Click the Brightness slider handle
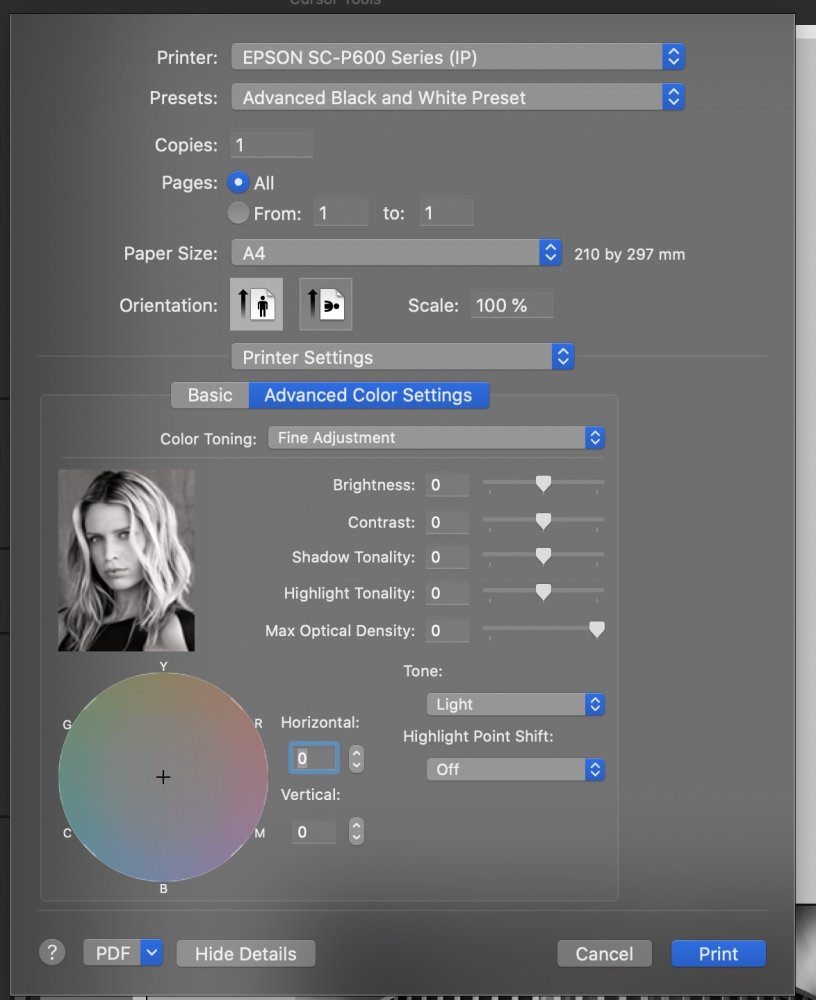 (x=543, y=484)
